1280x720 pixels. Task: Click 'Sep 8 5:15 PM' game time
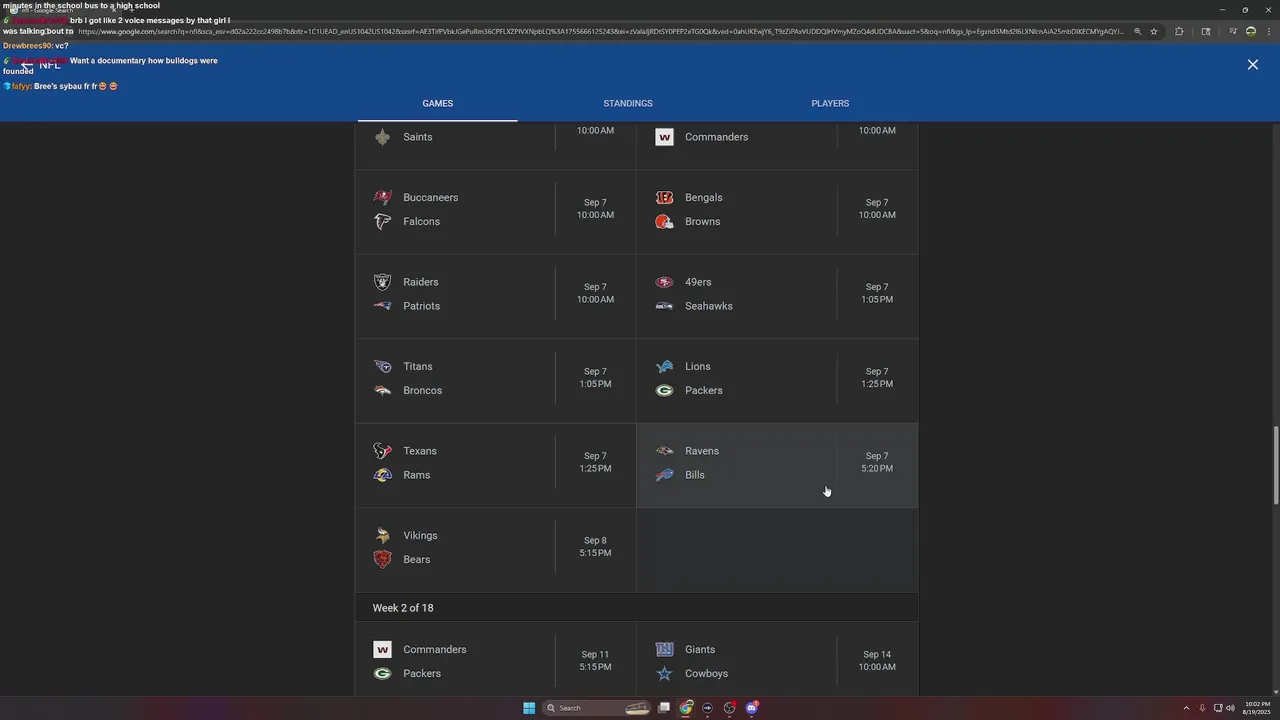(x=595, y=547)
